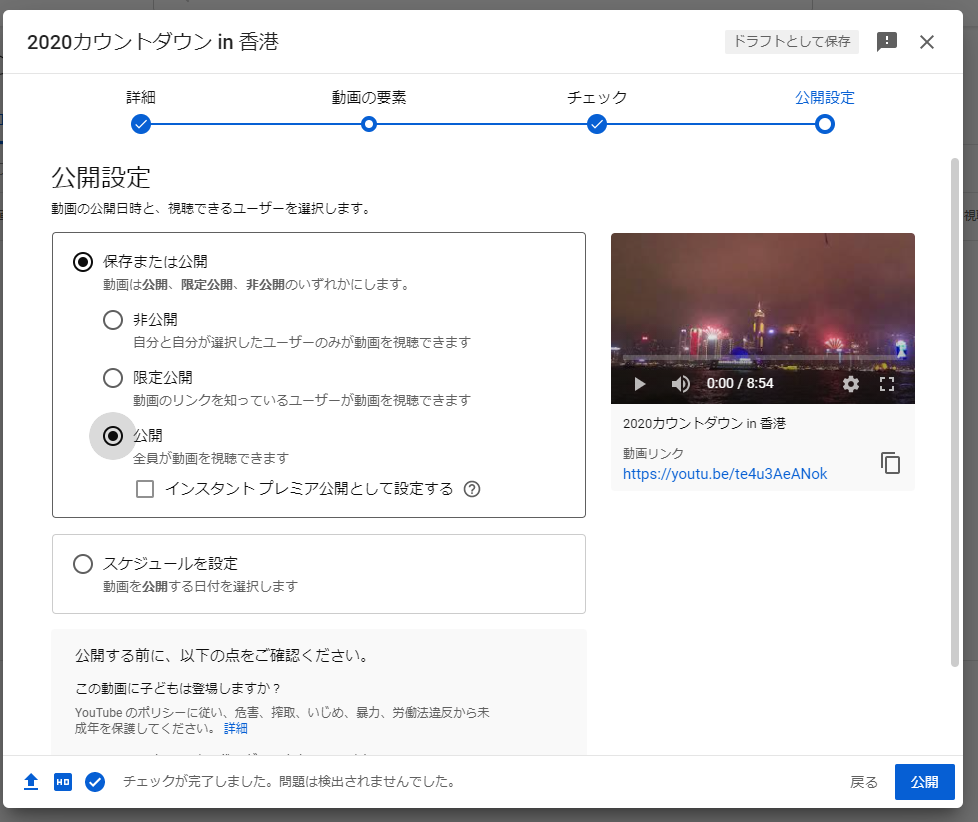978x822 pixels.
Task: Open the youtu.be video link
Action: (724, 474)
